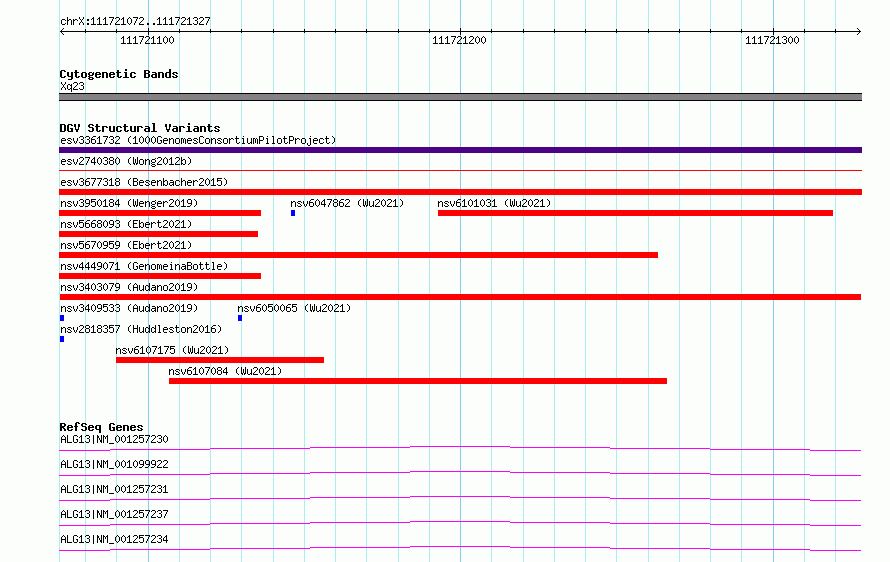890x562 pixels.
Task: Open the ALG13|NM_001257230 transcript label
Action: [114, 439]
